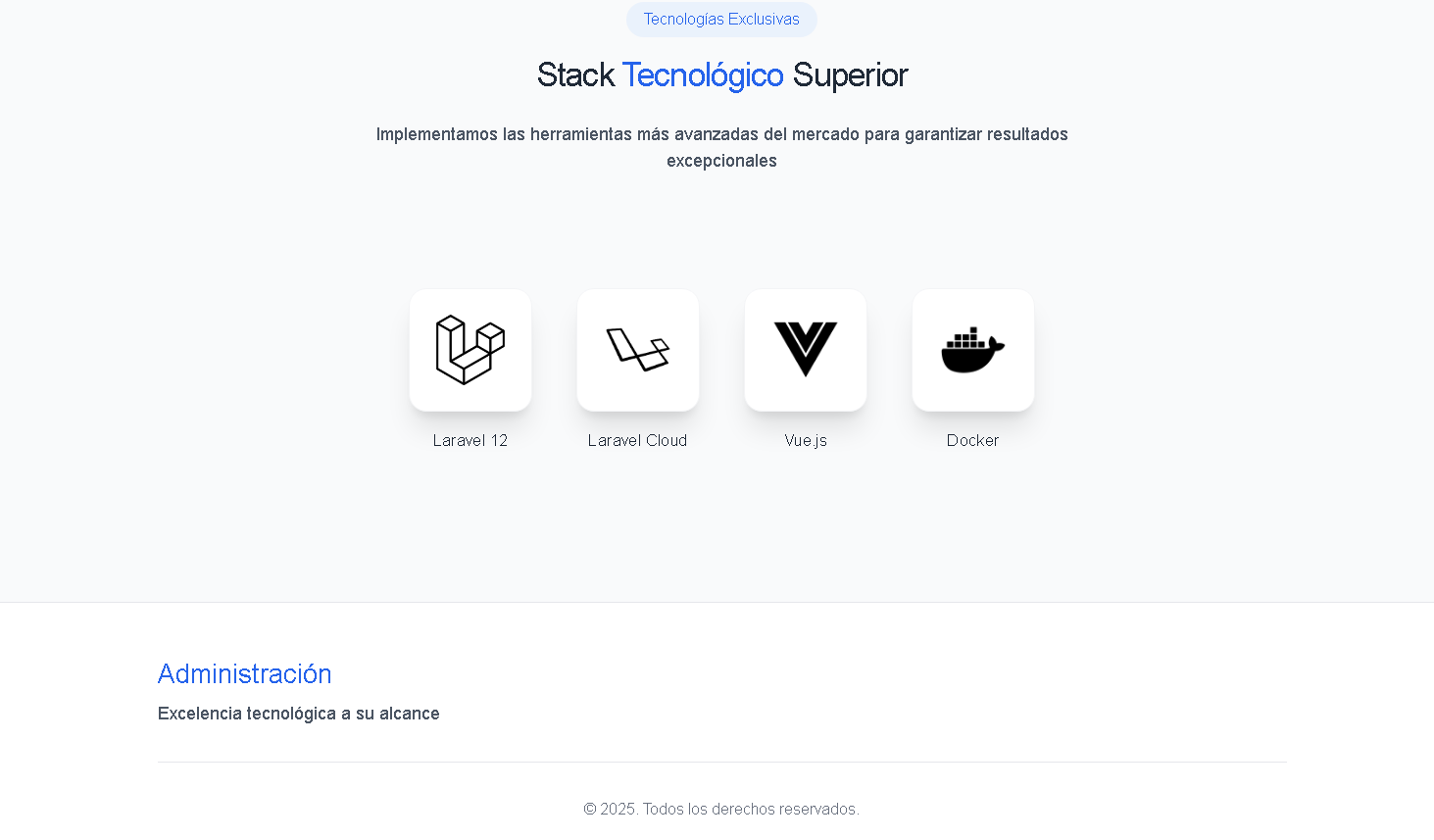
Task: Click the implementation description paragraph
Action: [x=721, y=147]
